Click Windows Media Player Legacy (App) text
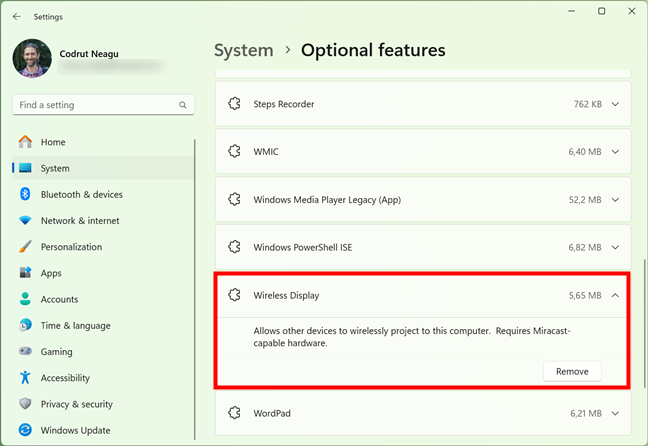Viewport: 648px width, 446px height. [327, 200]
